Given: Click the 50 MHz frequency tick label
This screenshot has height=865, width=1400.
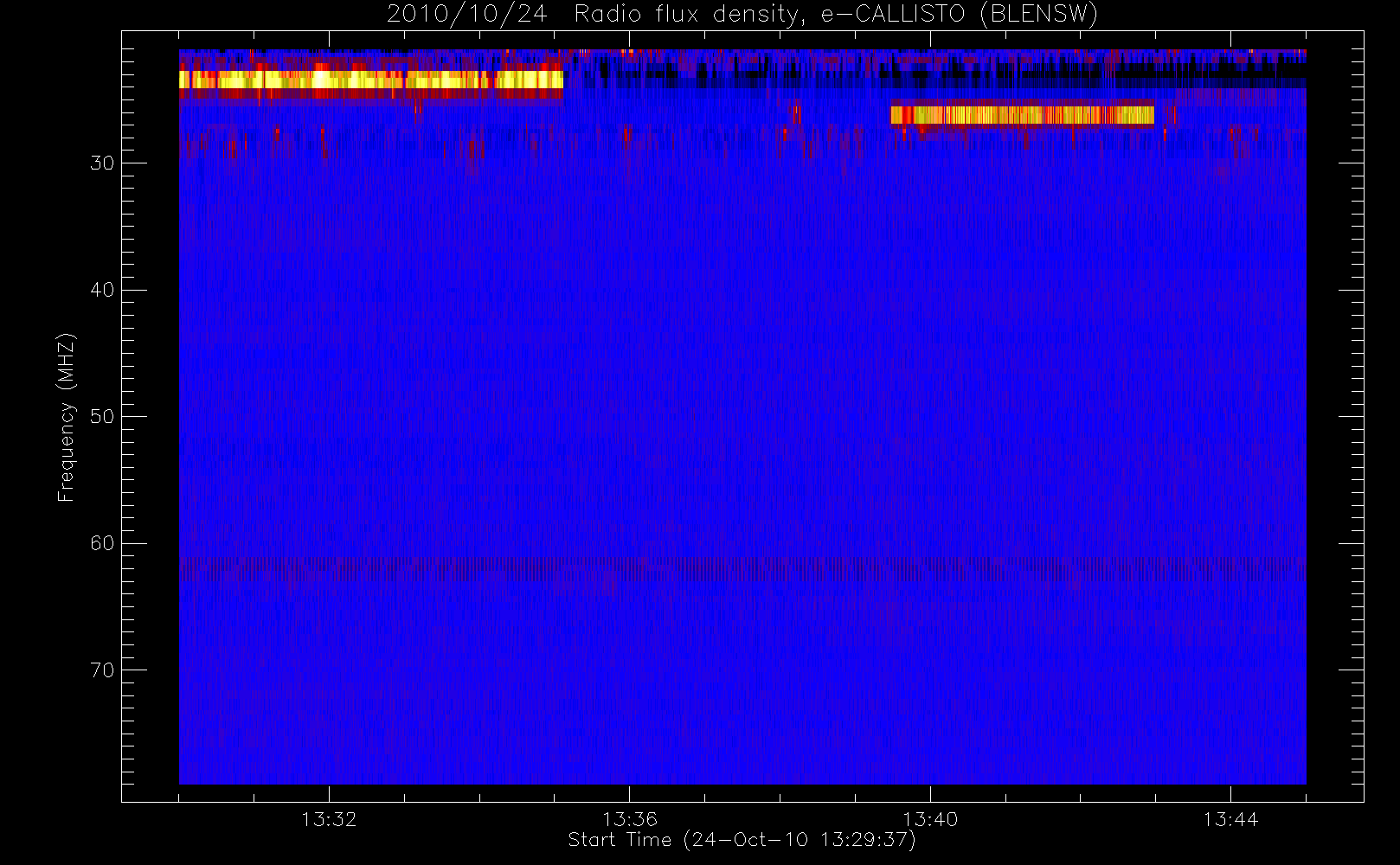Looking at the screenshot, I should coord(102,417).
